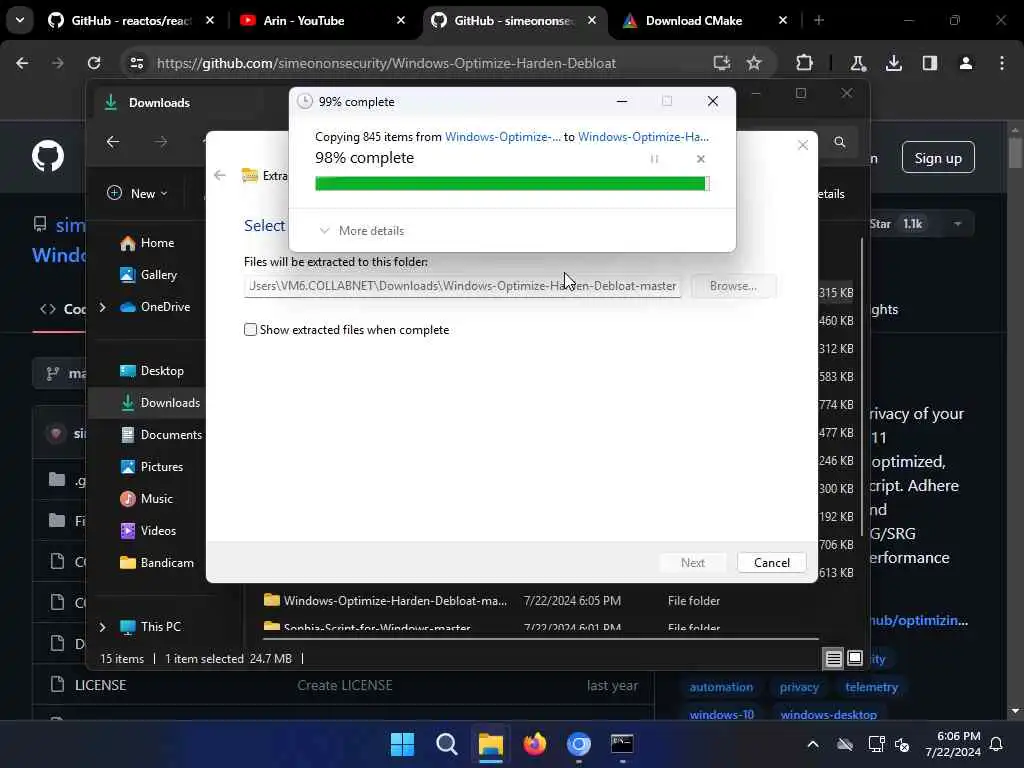Pause the file copy operation
The width and height of the screenshot is (1024, 768).
coord(654,159)
